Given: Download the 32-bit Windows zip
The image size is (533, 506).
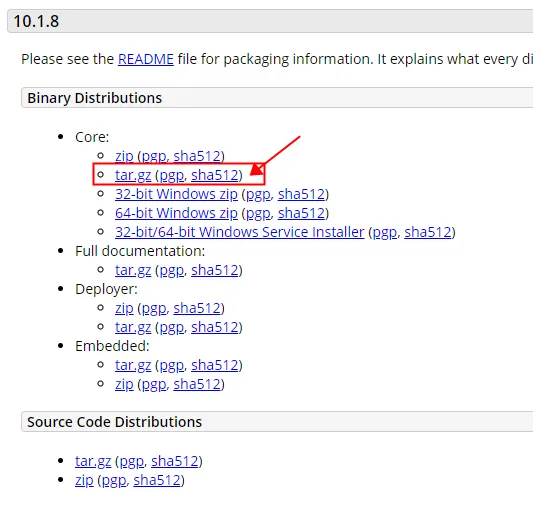Looking at the screenshot, I should click(x=176, y=194).
